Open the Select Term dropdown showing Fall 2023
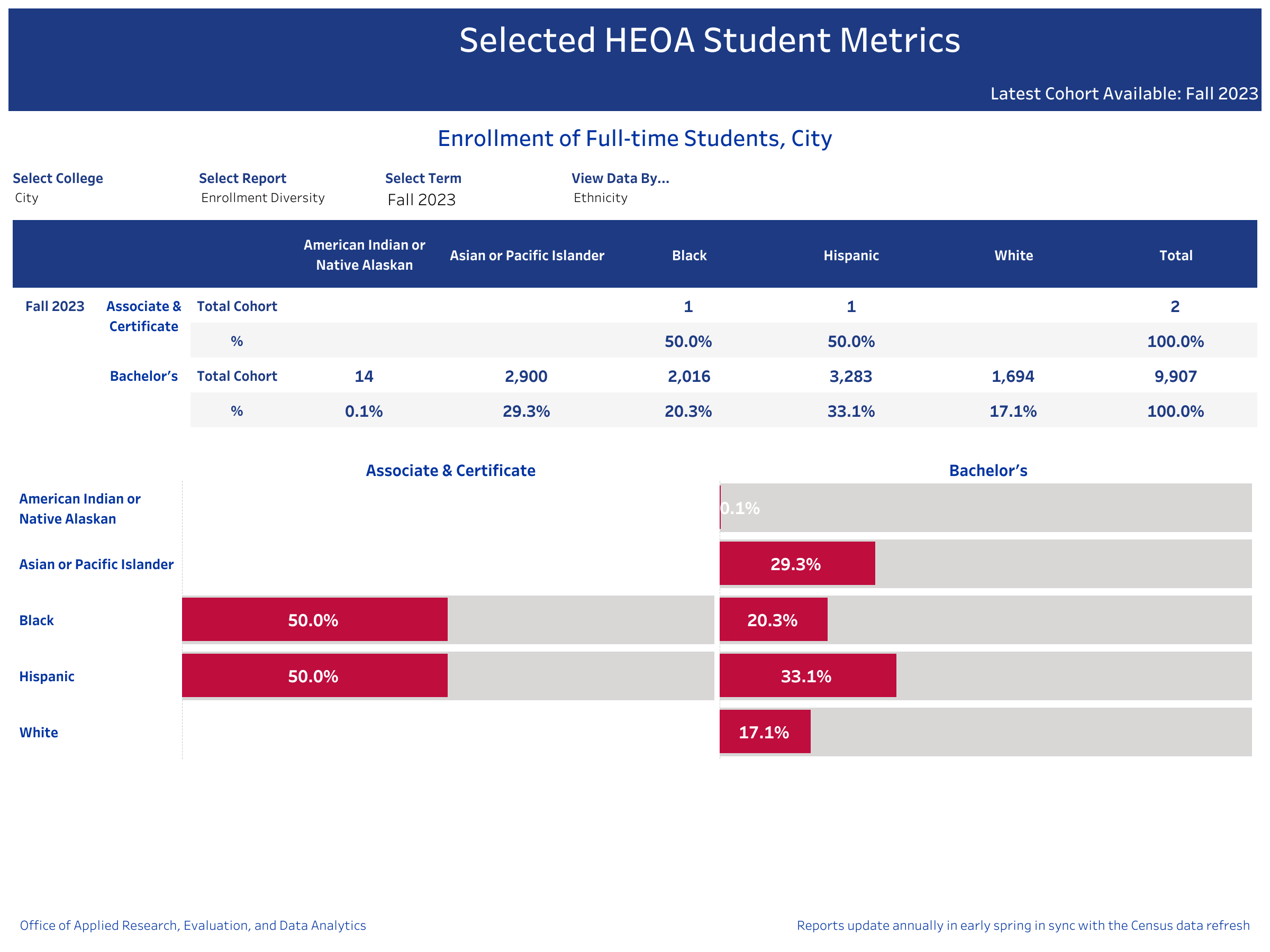1270x952 pixels. tap(421, 200)
